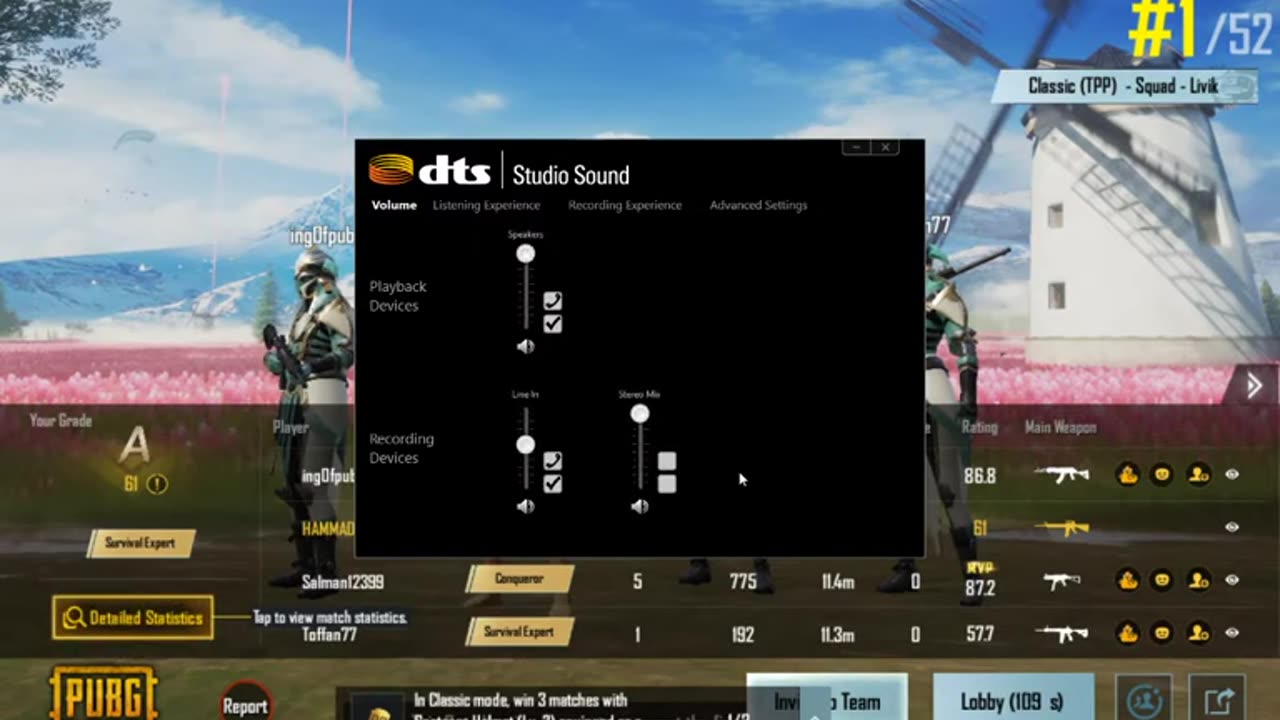Click Salman12399's main weapon icon
Screen dimensions: 1280x720
(x=1061, y=580)
